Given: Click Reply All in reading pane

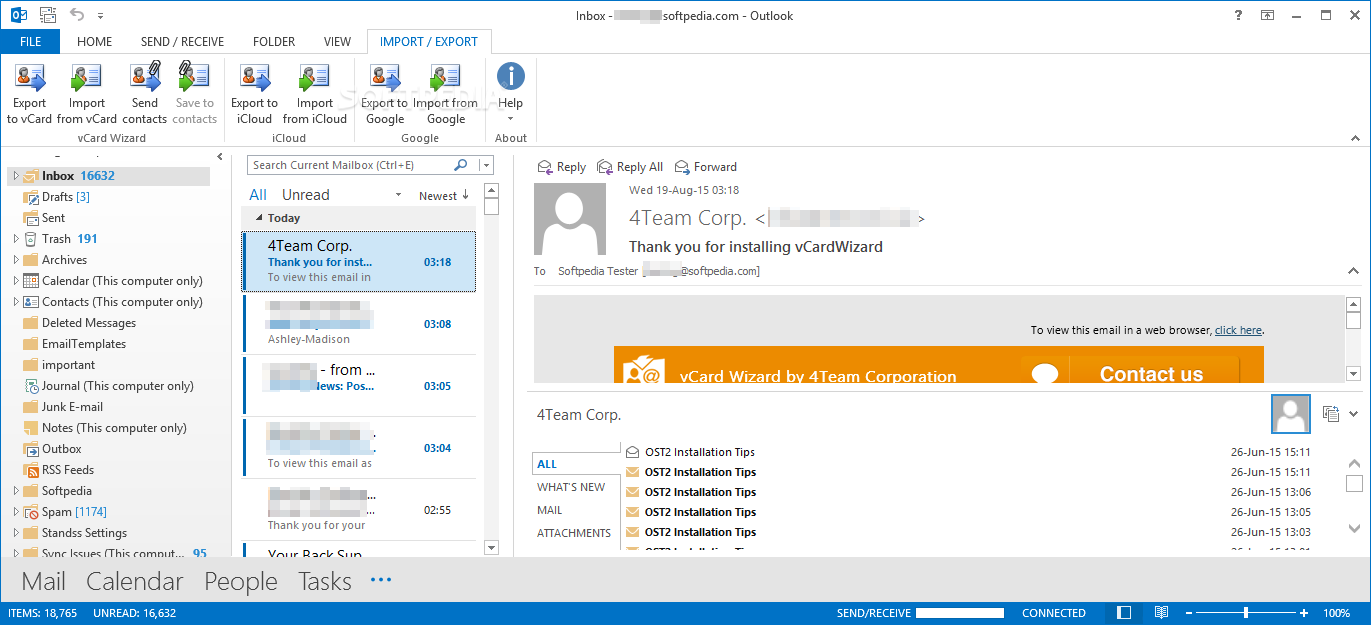Looking at the screenshot, I should coord(630,167).
